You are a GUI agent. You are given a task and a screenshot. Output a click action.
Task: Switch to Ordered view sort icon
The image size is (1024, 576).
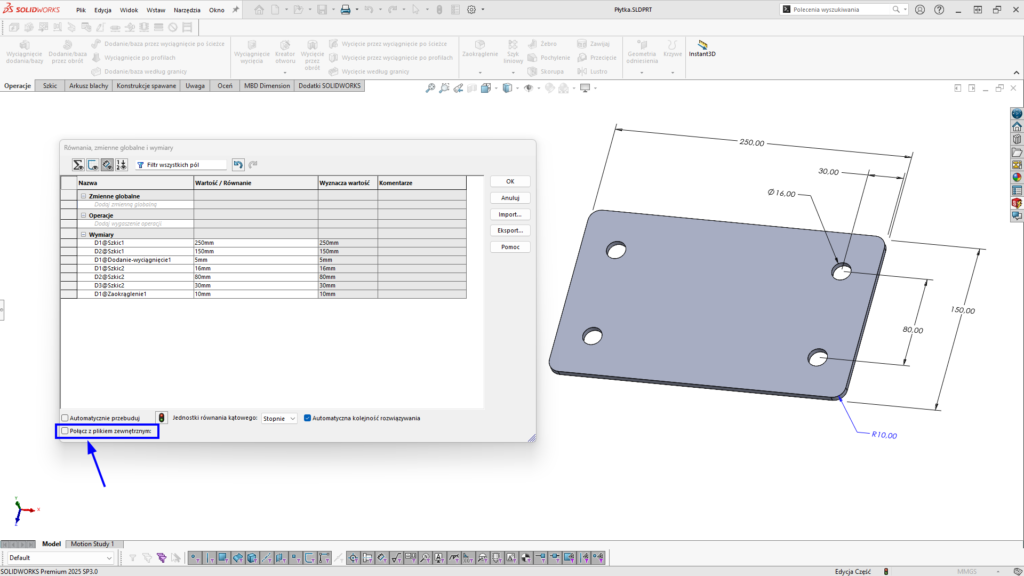[x=121, y=164]
